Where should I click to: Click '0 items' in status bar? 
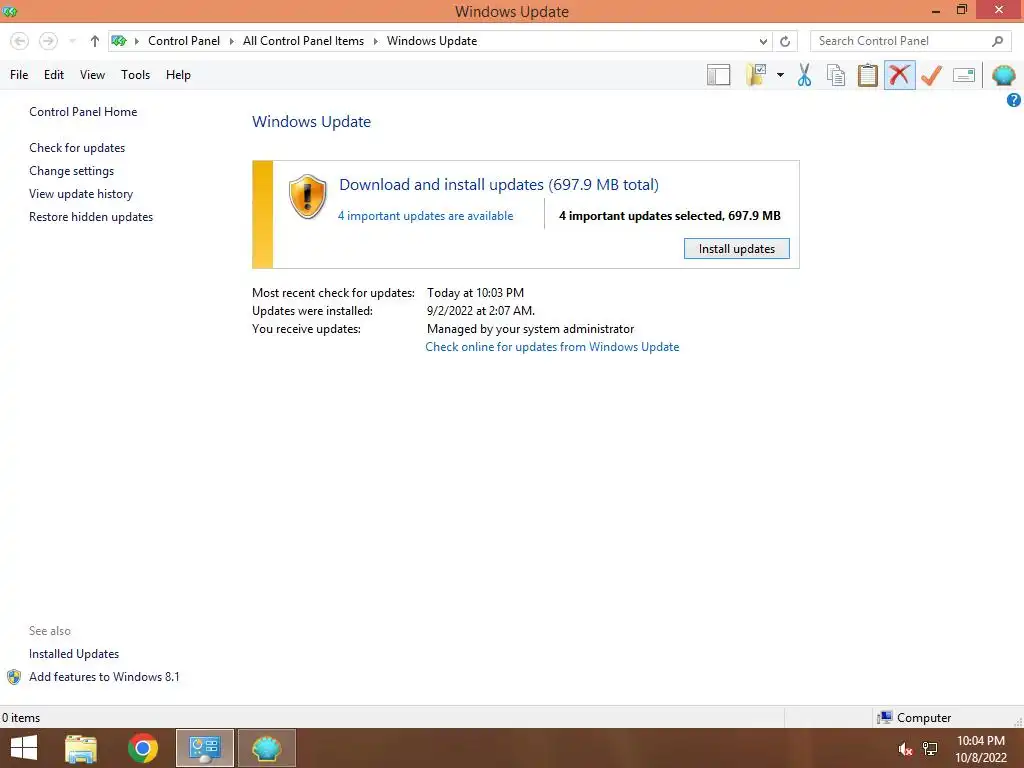point(21,718)
